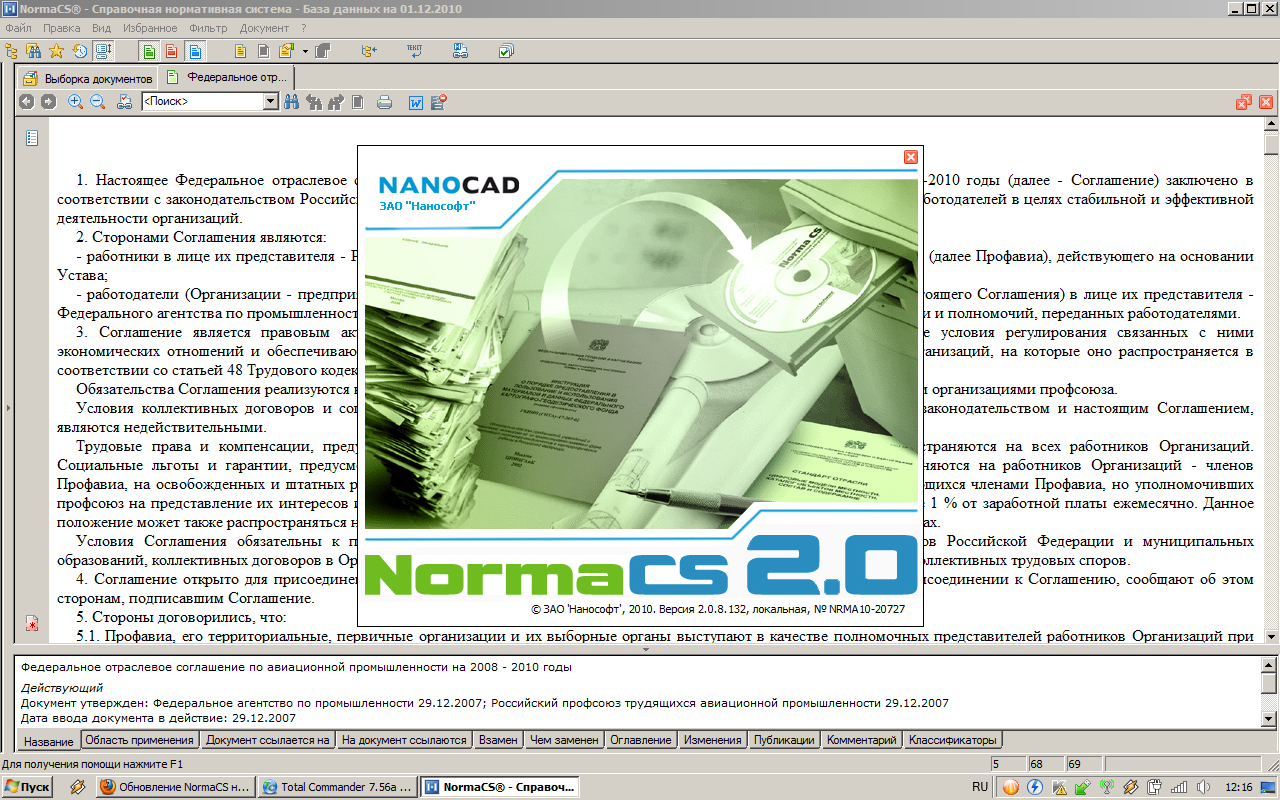Select the Федеральное отр... document tab
Screen dimensions: 1280x800
click(x=227, y=77)
